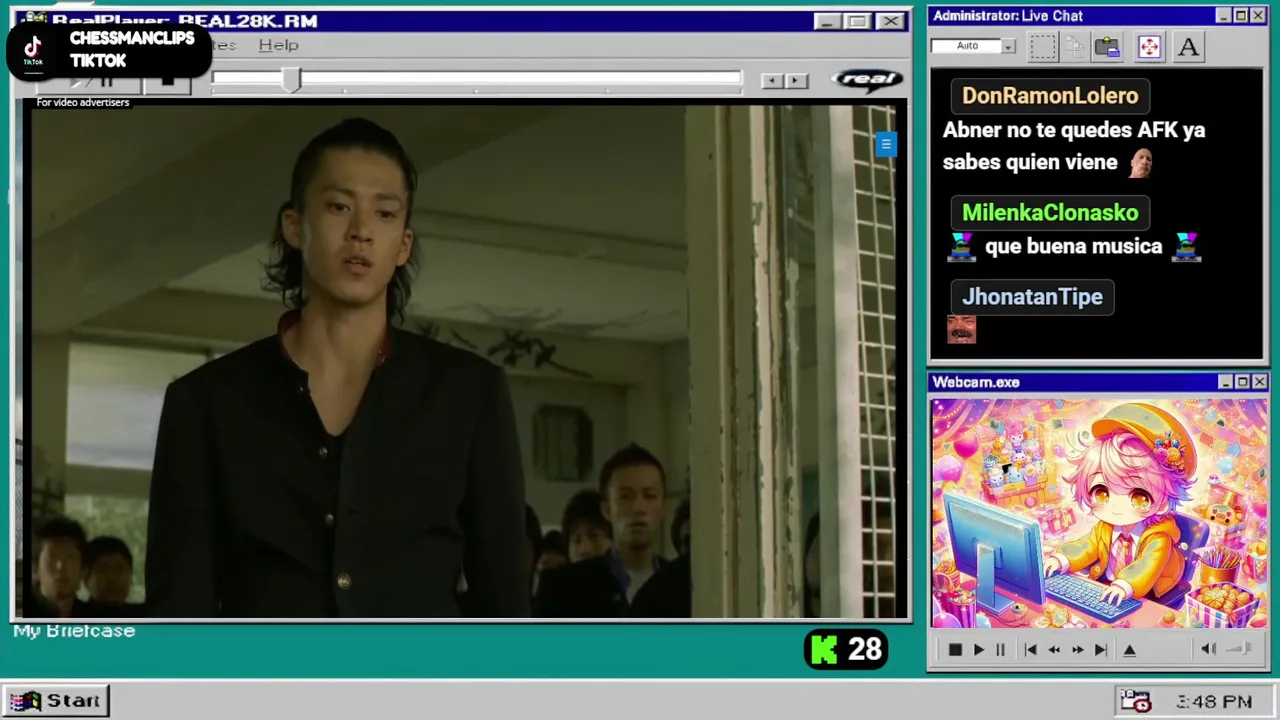1280x720 pixels.
Task: Click the RealPlayer previous clip arrow
Action: 772,81
